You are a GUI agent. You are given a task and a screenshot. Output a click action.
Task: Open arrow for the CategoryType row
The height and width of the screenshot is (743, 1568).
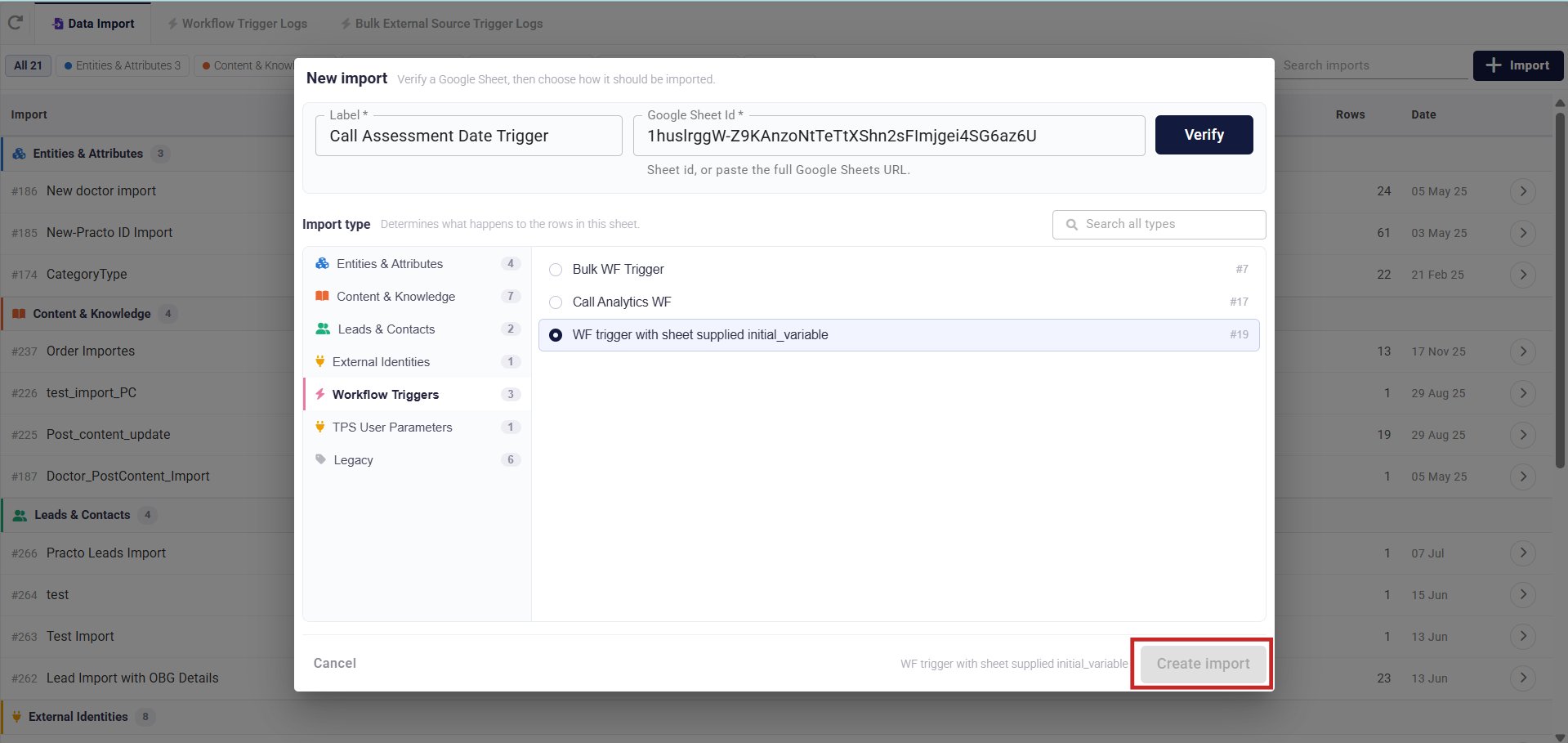tap(1522, 275)
